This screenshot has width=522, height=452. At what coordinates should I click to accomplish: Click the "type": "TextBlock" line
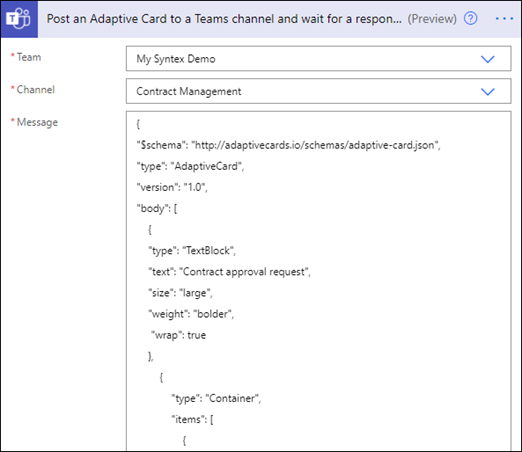coord(192,251)
